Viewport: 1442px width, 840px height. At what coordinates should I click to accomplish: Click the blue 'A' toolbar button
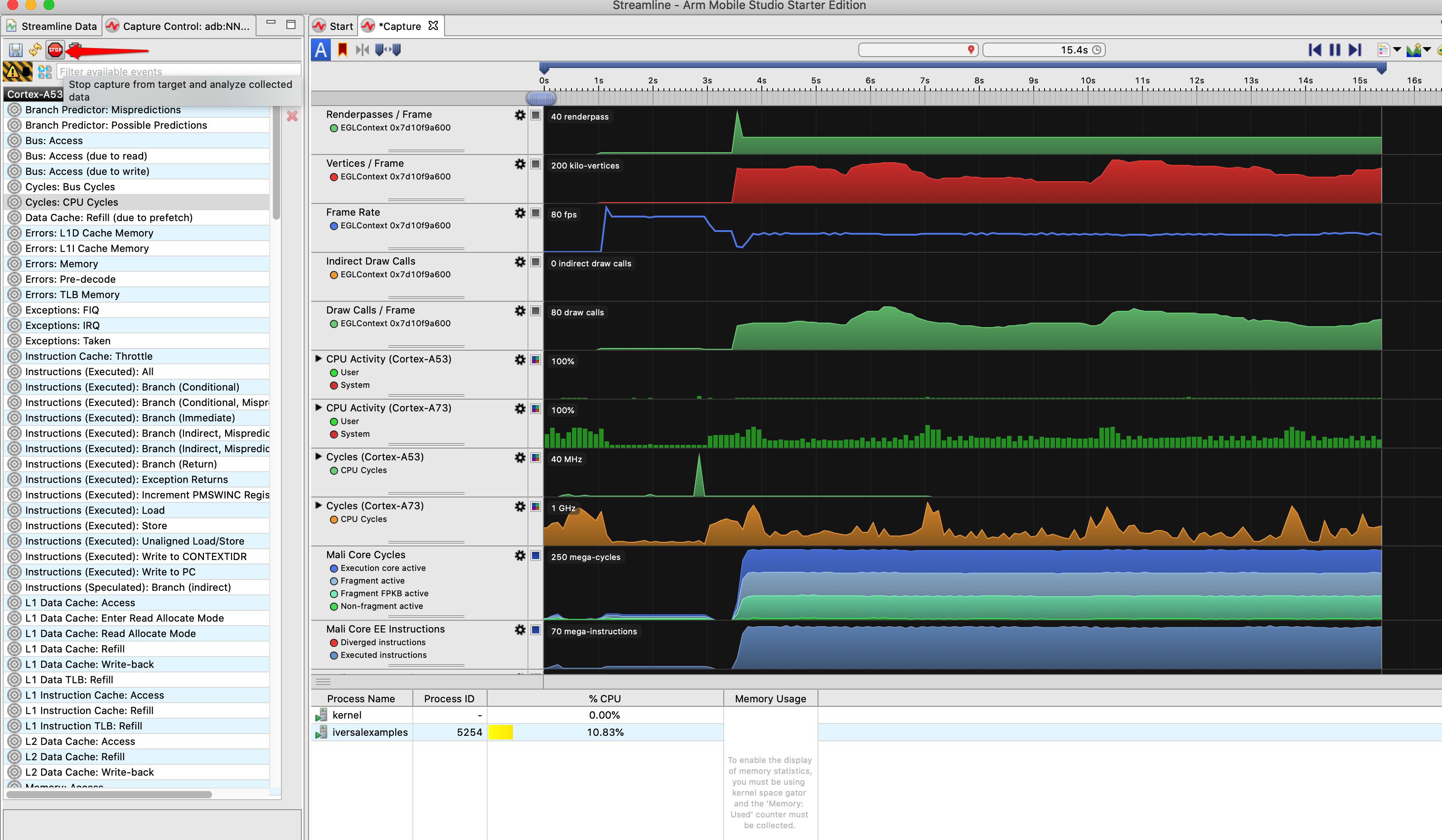[321, 50]
